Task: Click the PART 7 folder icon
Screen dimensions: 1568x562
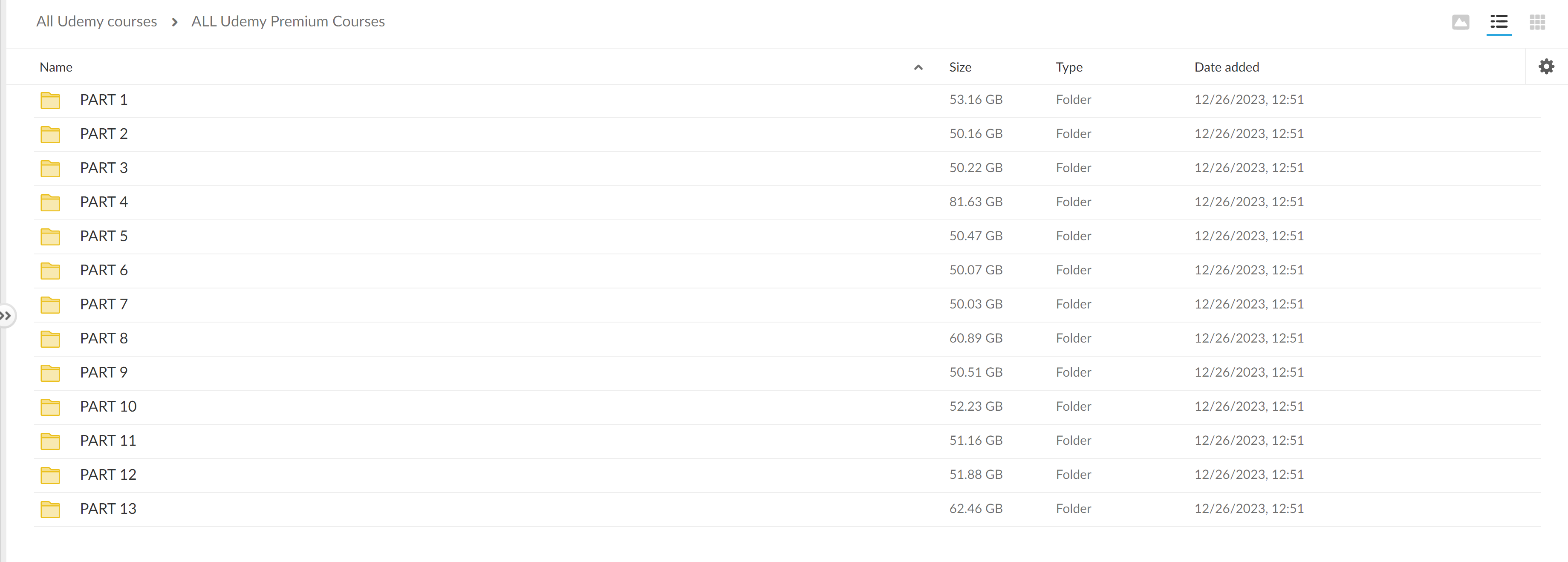Action: click(x=50, y=305)
